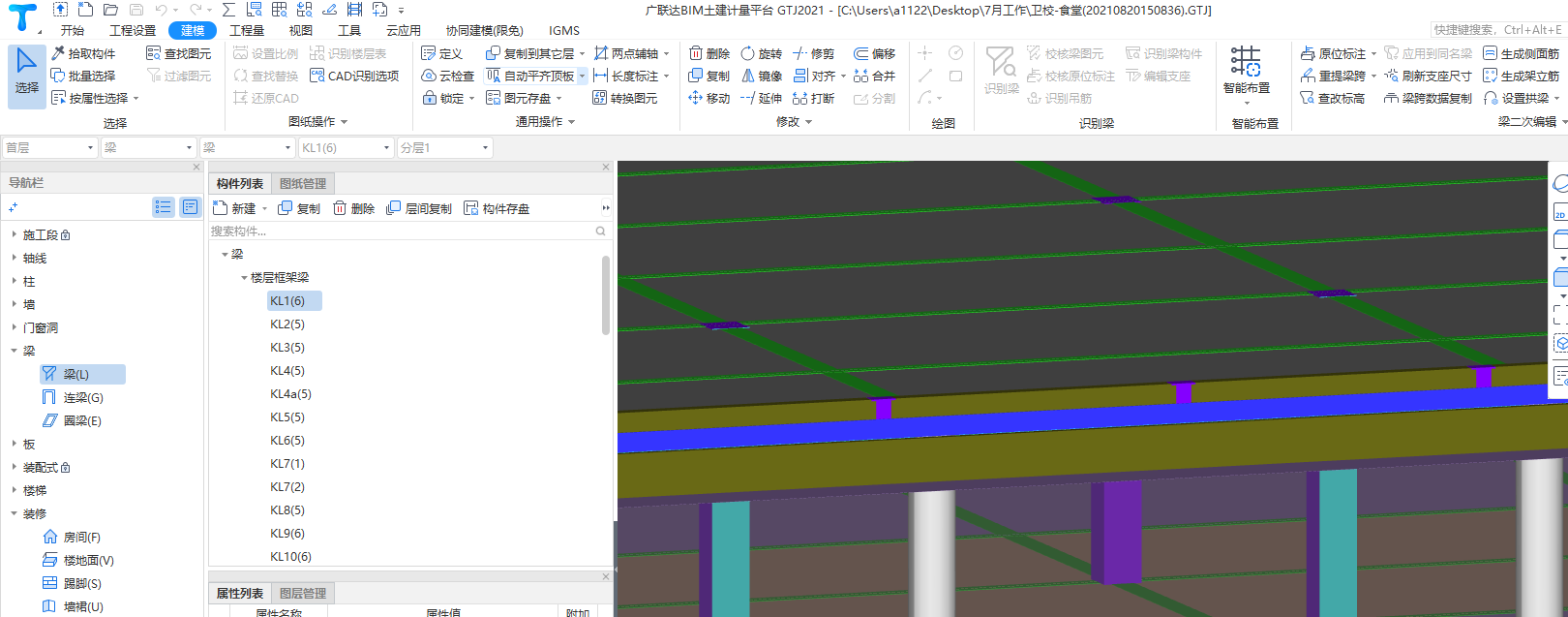Screen dimensions: 1568x617
Task: Select KL7(2) in component list
Action: coord(287,486)
